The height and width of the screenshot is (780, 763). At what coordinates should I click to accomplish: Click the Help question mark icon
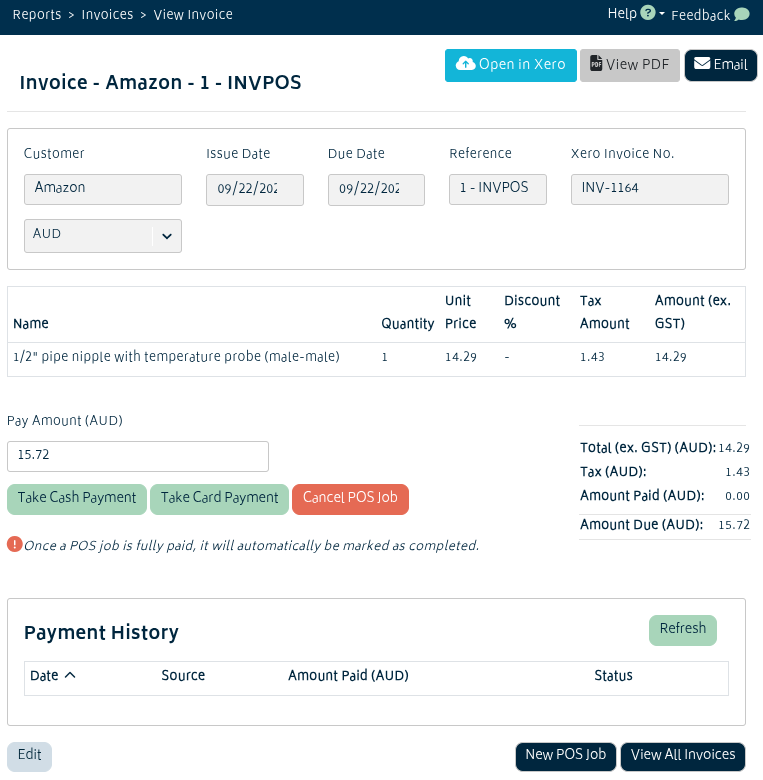[648, 13]
